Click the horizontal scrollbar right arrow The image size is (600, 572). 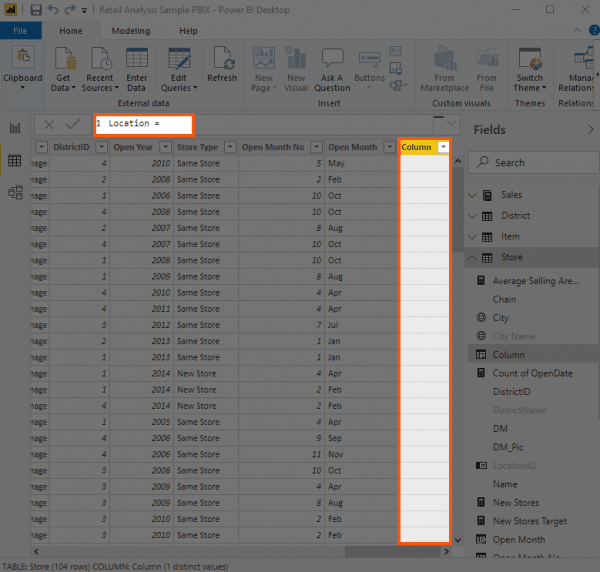(446, 551)
